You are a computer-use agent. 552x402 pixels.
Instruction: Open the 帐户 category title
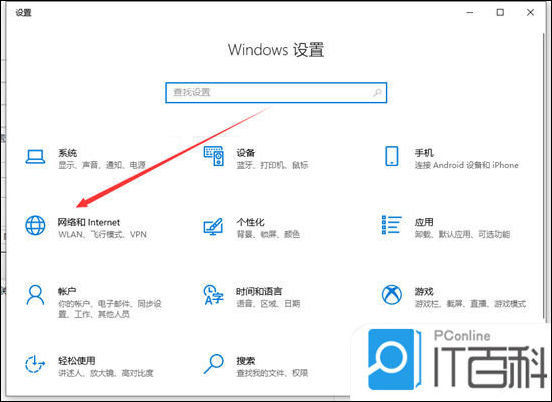[67, 291]
